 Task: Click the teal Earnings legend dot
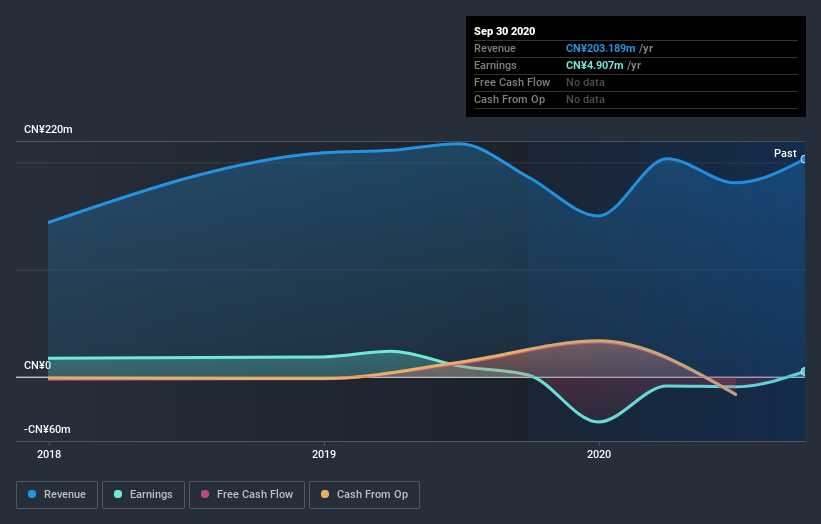pyautogui.click(x=118, y=494)
